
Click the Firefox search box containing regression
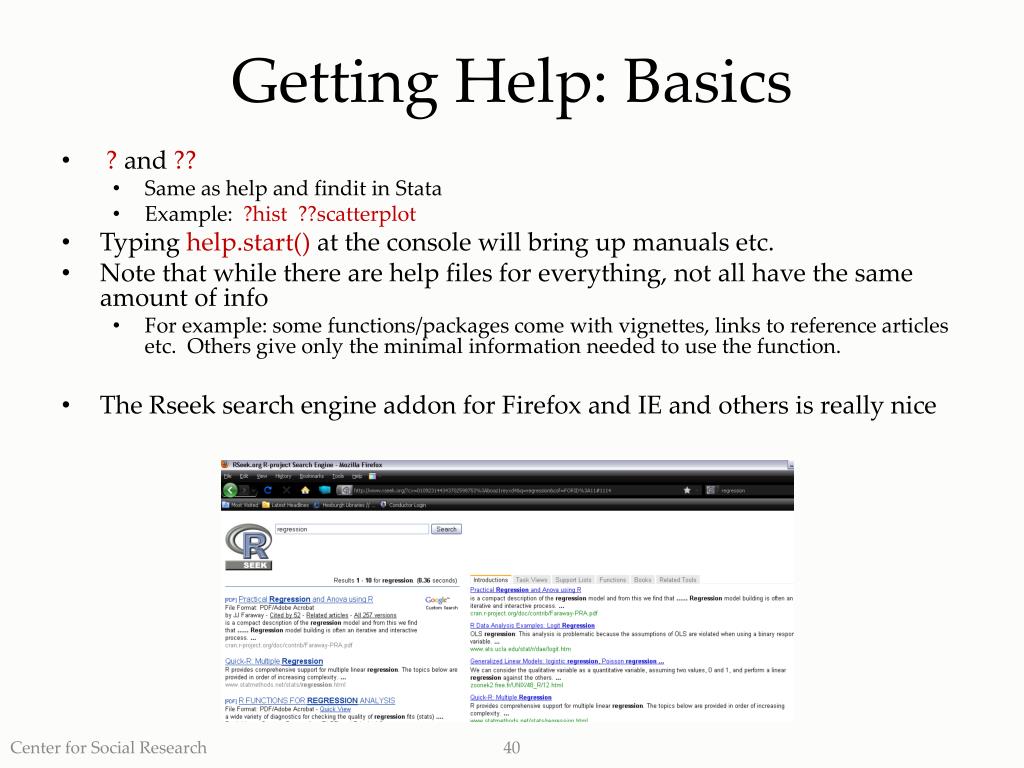[750, 490]
